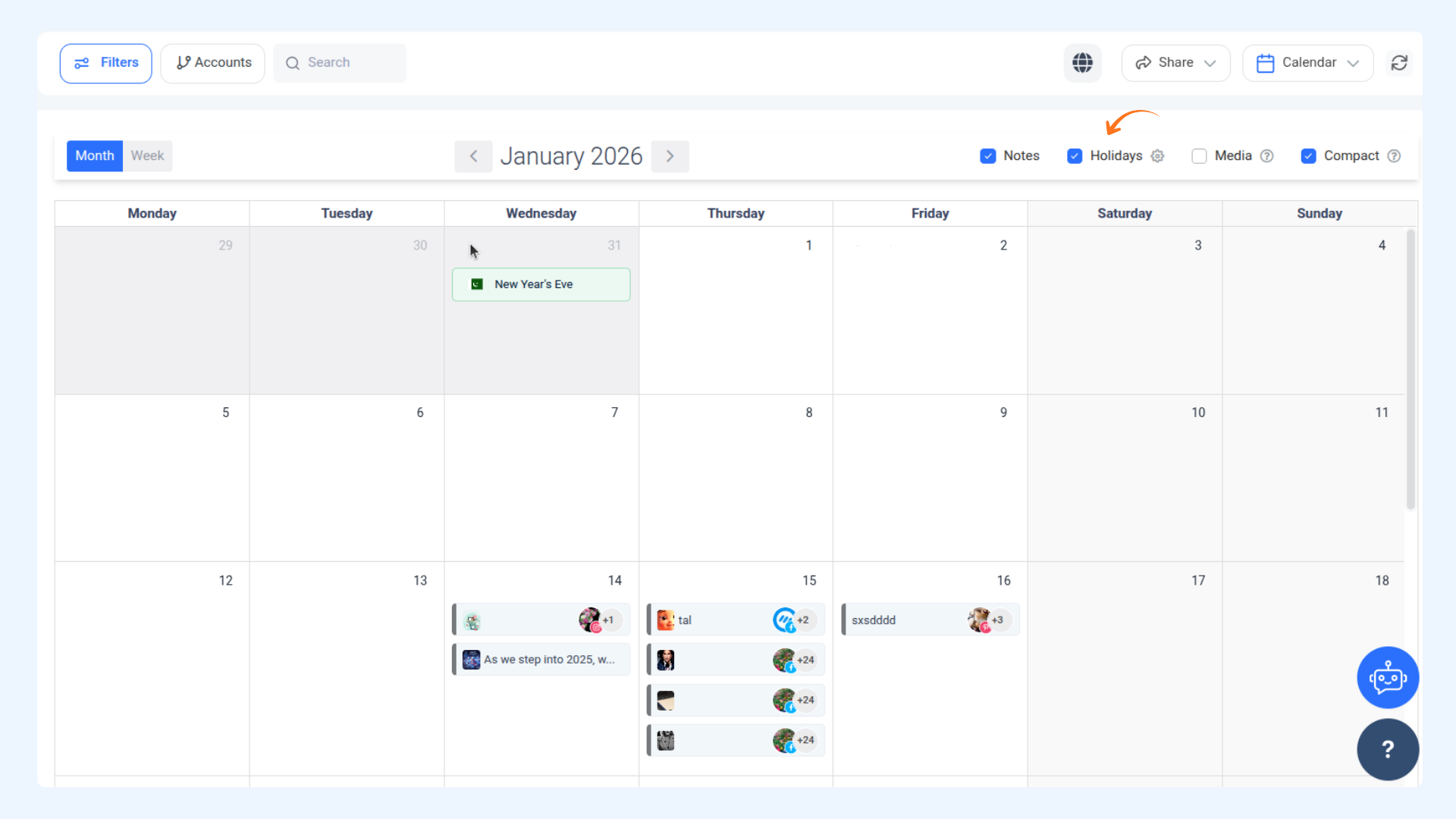This screenshot has height=819, width=1456.
Task: Click the globe timezone icon
Action: click(1082, 63)
